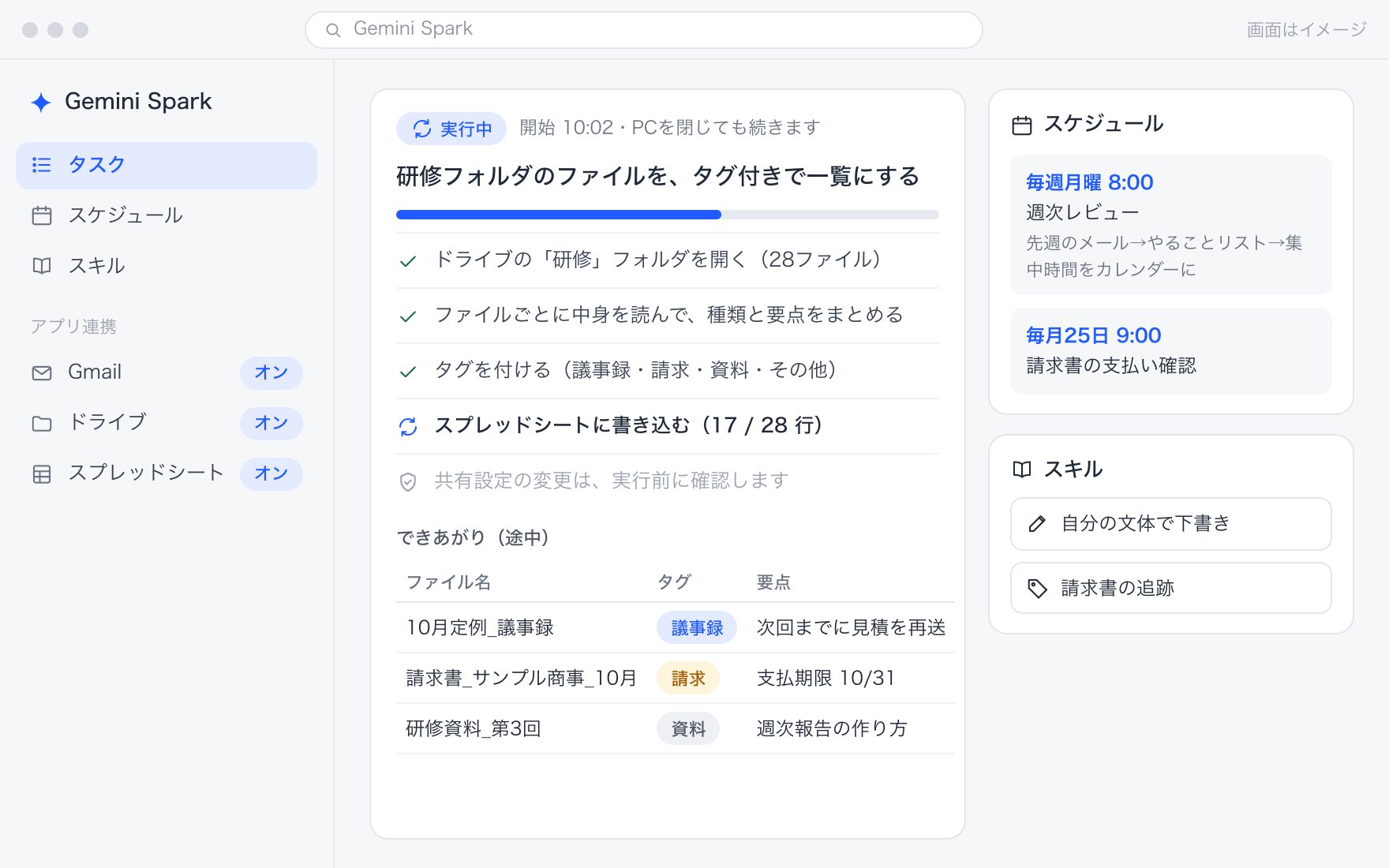Image resolution: width=1389 pixels, height=868 pixels.
Task: Click the checkmark beside ファイルごとに中身を読んで
Action: [408, 316]
